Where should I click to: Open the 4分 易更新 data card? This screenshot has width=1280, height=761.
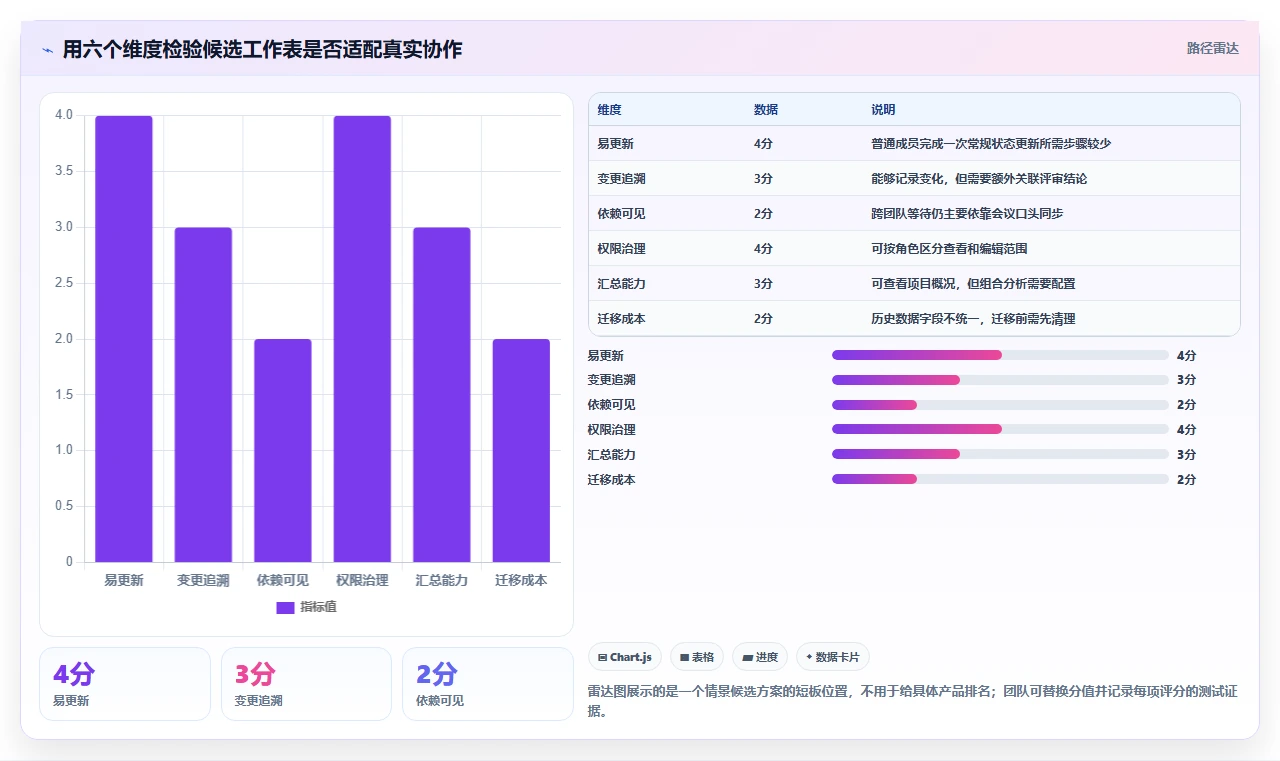coord(125,684)
